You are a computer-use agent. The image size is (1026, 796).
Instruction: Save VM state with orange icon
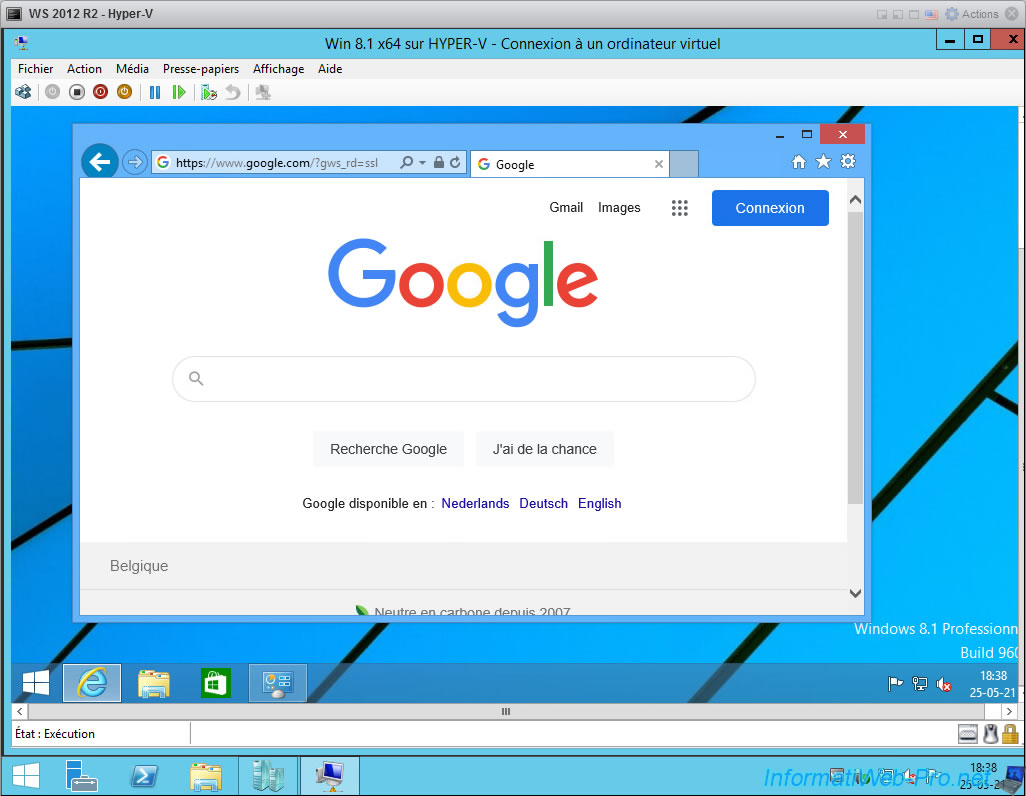(124, 92)
